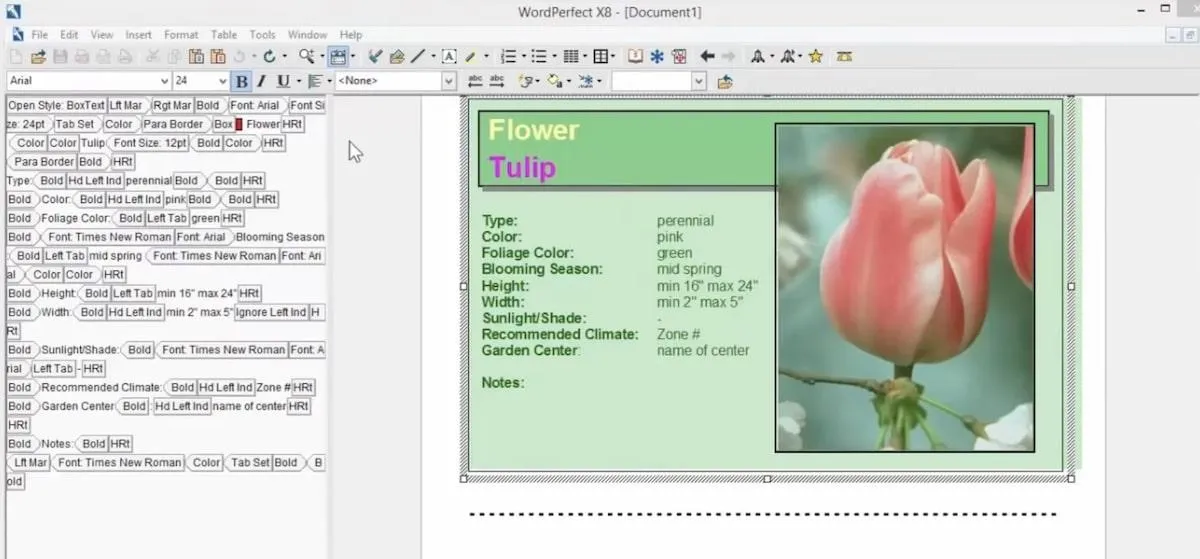Click the magnifier Zoom icon

[306, 57]
